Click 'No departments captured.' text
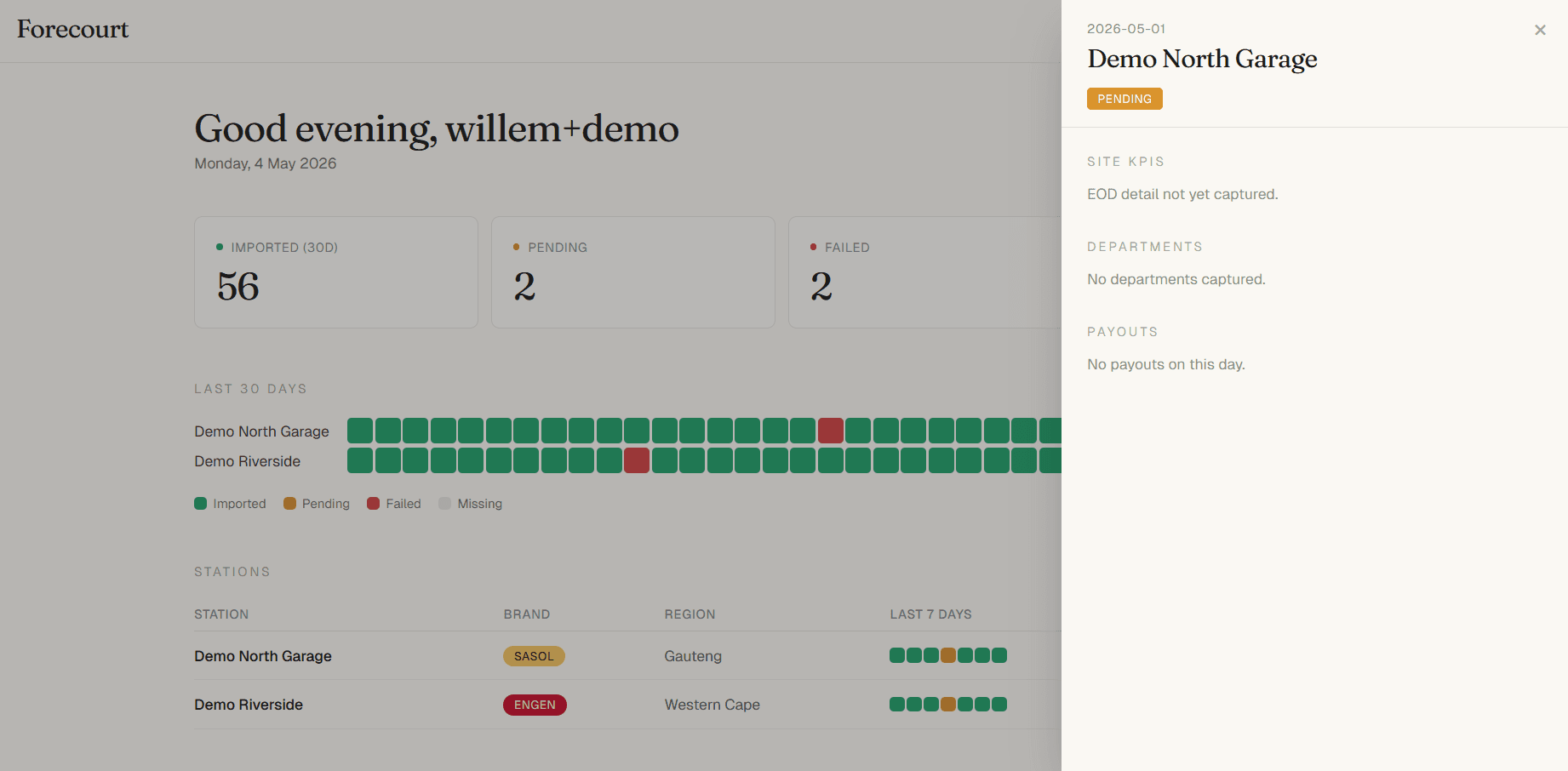 pyautogui.click(x=1176, y=279)
